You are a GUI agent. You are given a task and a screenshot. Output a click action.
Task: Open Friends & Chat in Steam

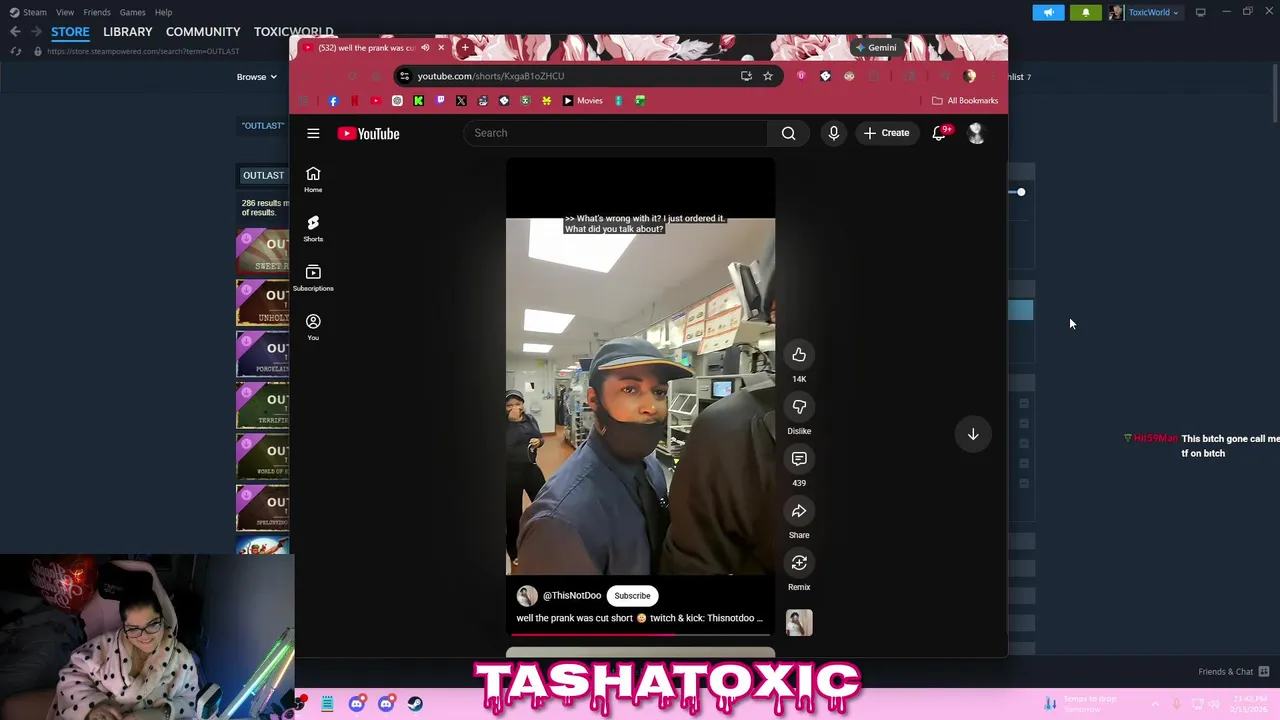[x=1233, y=672]
